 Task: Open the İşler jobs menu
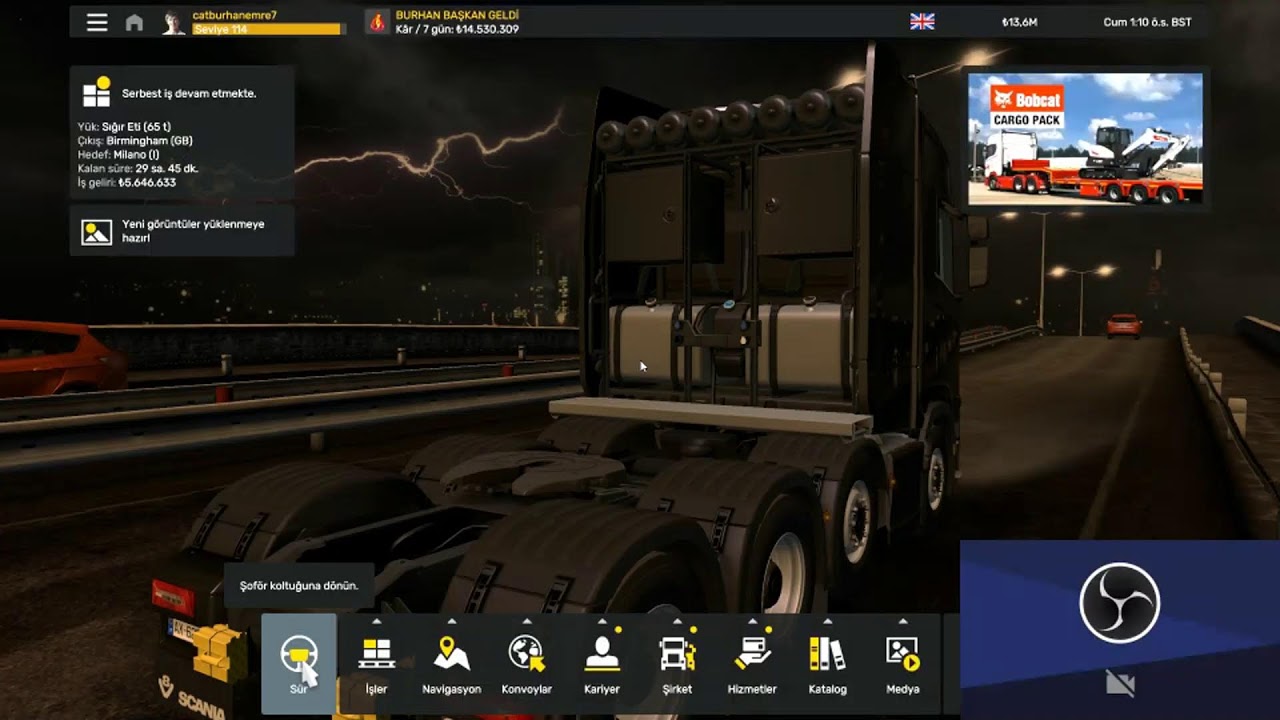[x=376, y=664]
